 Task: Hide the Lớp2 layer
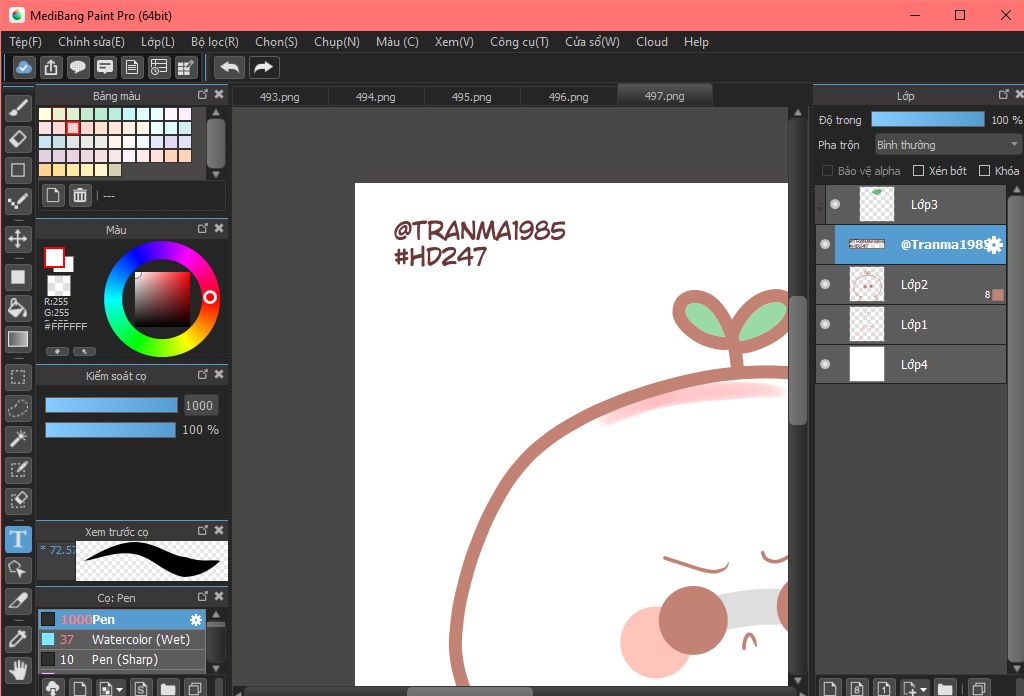pos(825,284)
